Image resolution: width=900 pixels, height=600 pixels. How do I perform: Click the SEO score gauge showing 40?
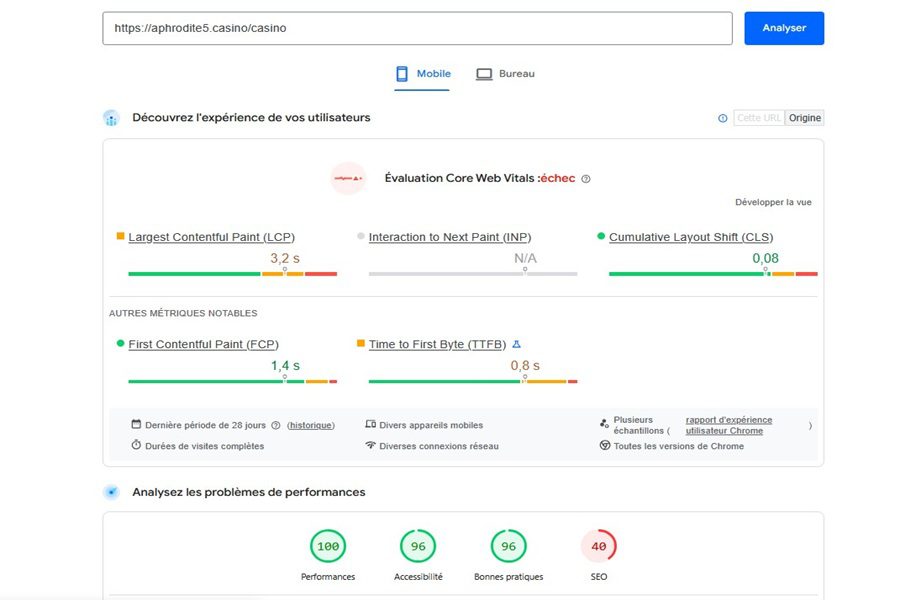pos(598,547)
